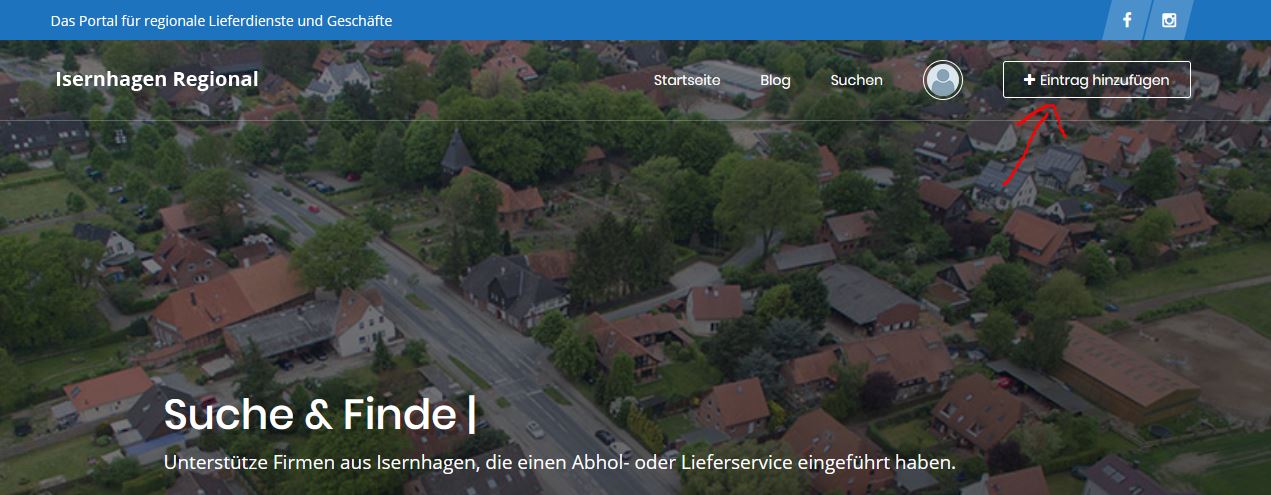Screen dimensions: 1271x495
Task: Click the Isernhagen Regional site title
Action: tap(157, 80)
